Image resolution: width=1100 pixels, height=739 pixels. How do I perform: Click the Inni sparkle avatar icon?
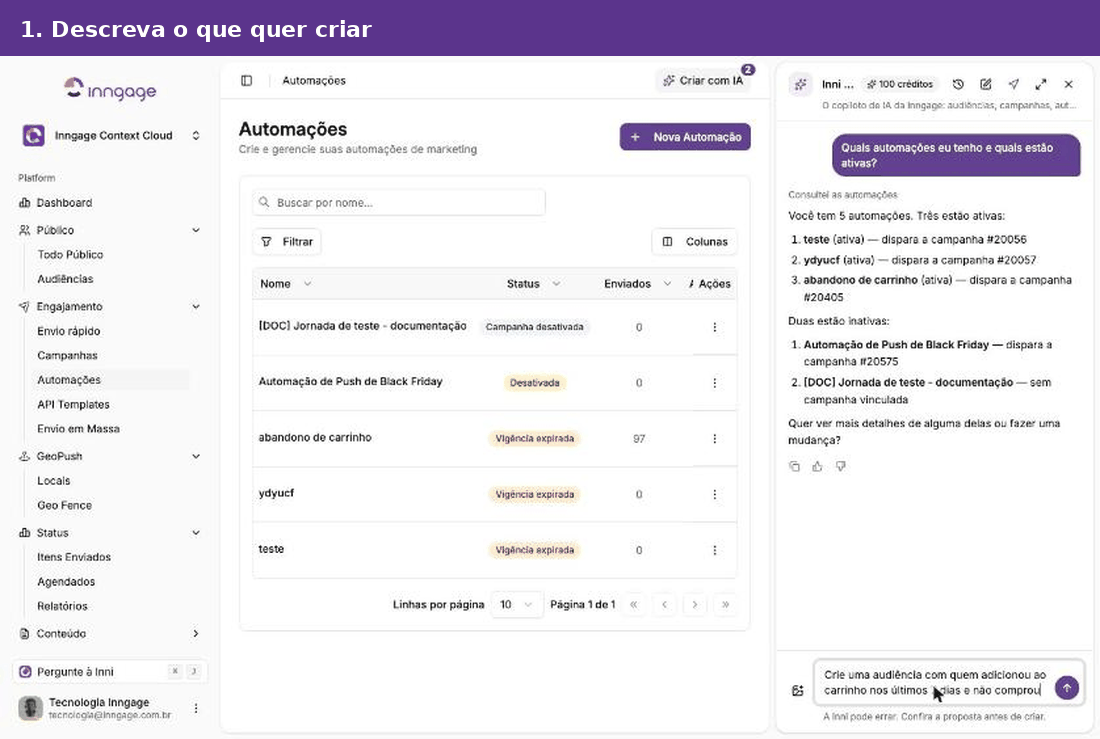(800, 85)
